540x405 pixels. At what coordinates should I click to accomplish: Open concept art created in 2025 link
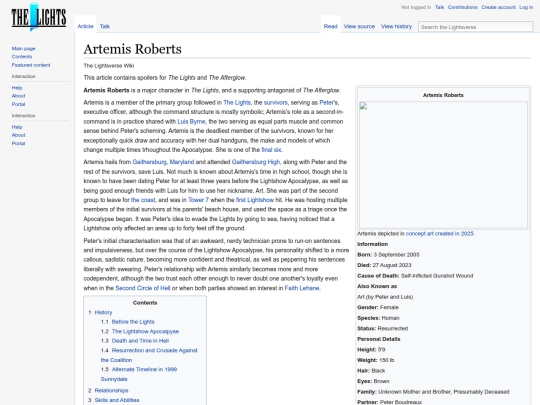pyautogui.click(x=440, y=233)
